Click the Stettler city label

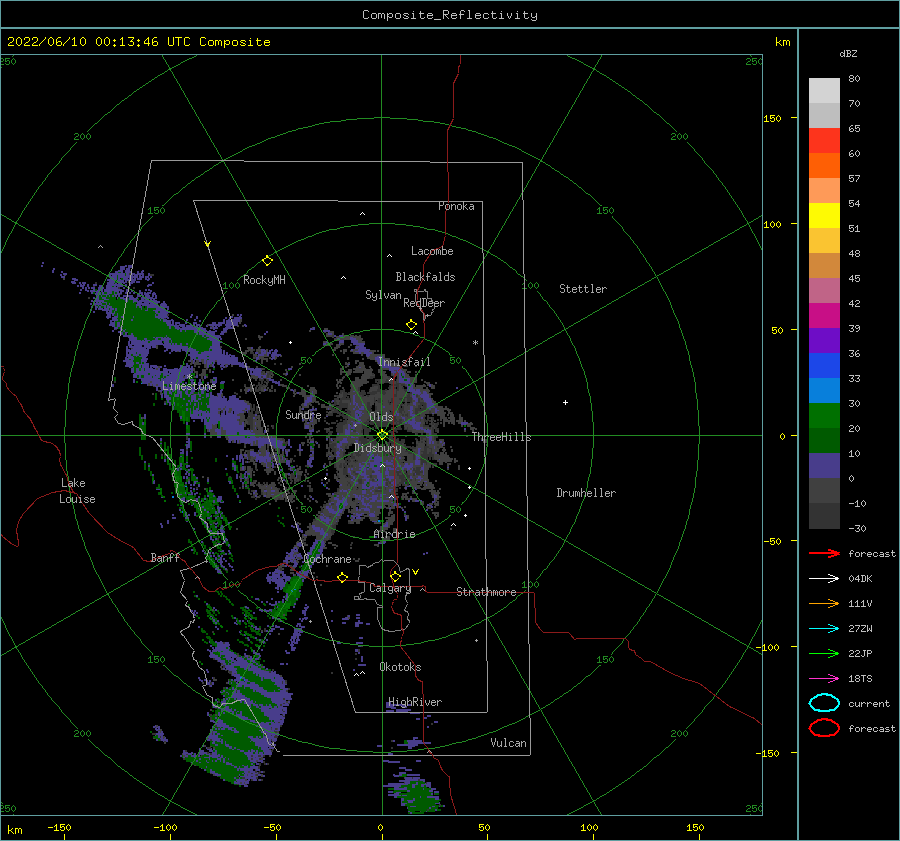pyautogui.click(x=583, y=289)
